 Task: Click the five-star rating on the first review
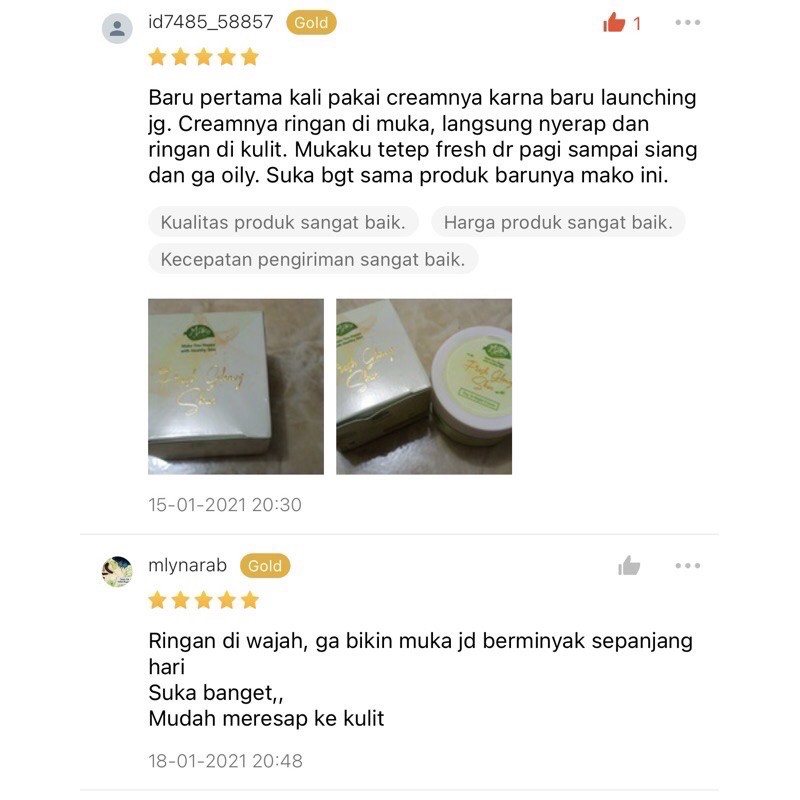(x=204, y=57)
